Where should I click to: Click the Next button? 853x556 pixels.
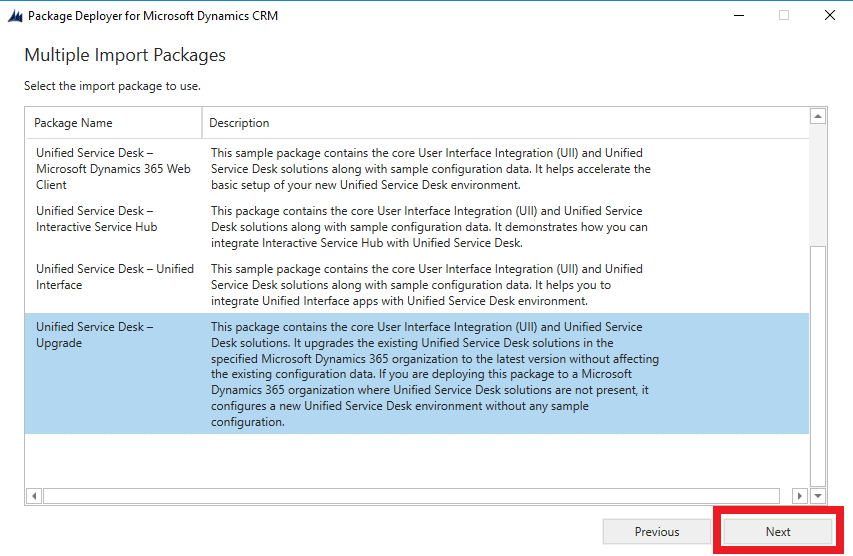click(778, 532)
